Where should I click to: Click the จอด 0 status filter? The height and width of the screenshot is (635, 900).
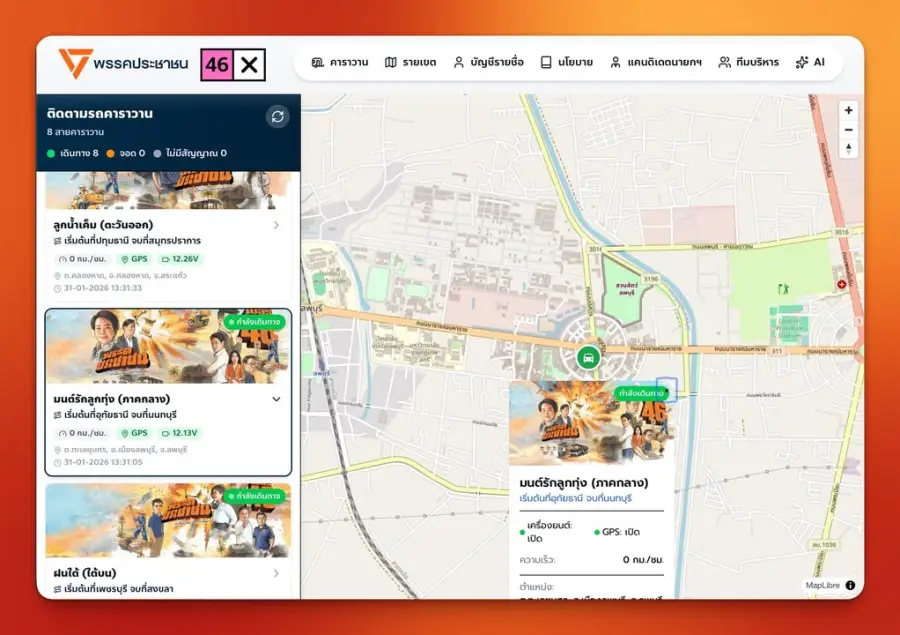[x=126, y=153]
